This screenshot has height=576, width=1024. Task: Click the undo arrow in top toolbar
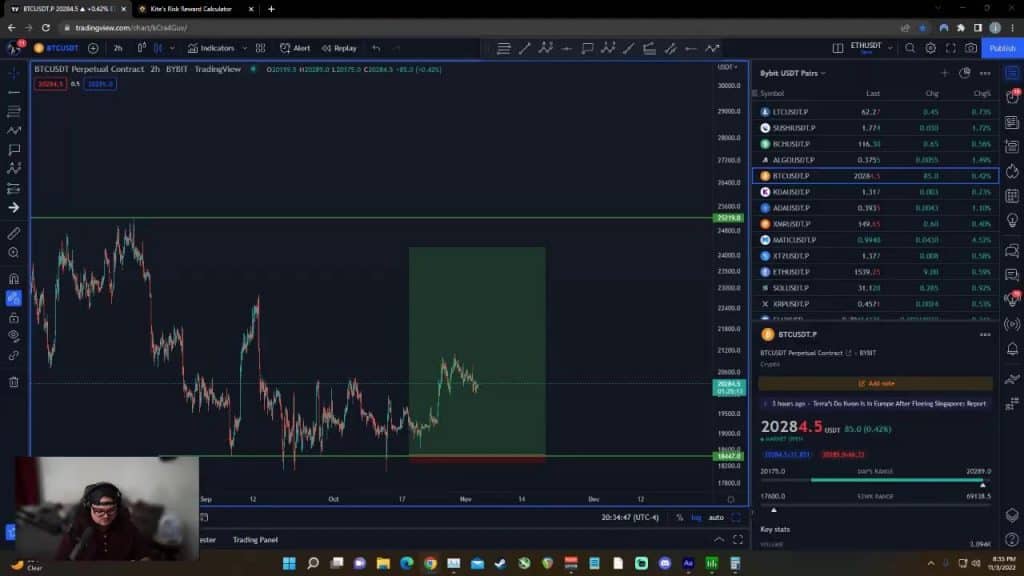pos(376,48)
